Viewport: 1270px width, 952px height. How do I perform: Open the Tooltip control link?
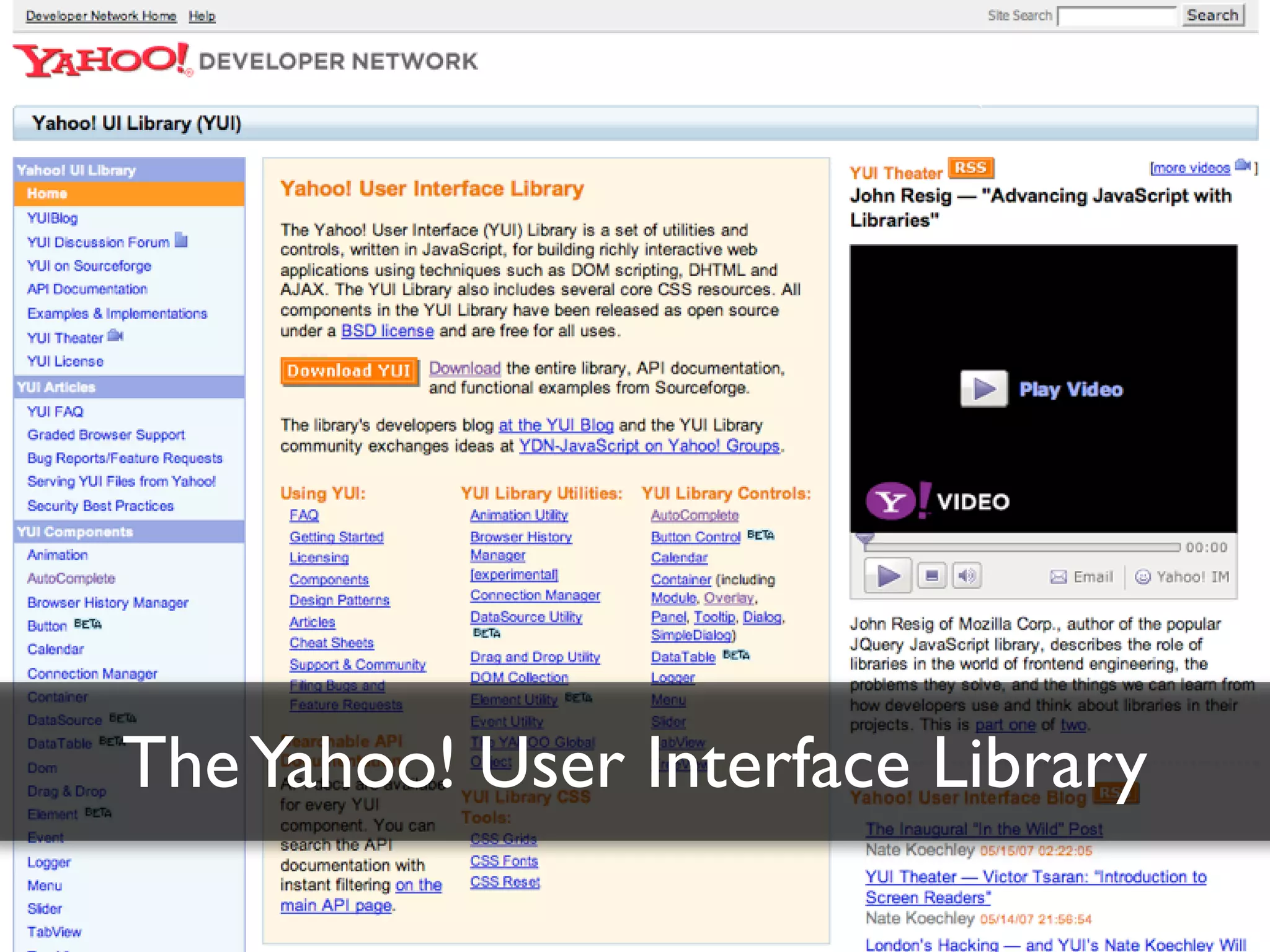tap(714, 617)
